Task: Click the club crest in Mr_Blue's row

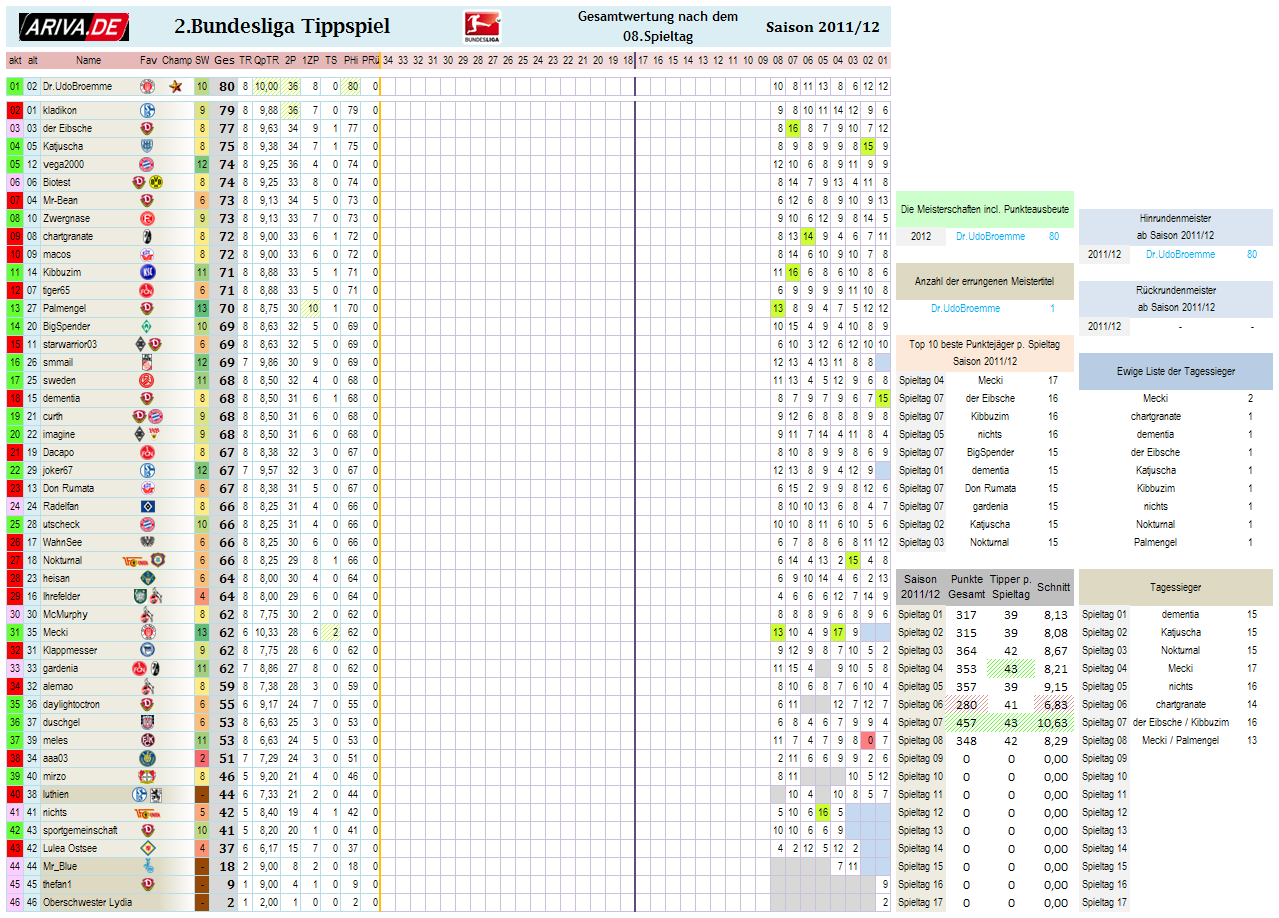Action: coord(147,867)
